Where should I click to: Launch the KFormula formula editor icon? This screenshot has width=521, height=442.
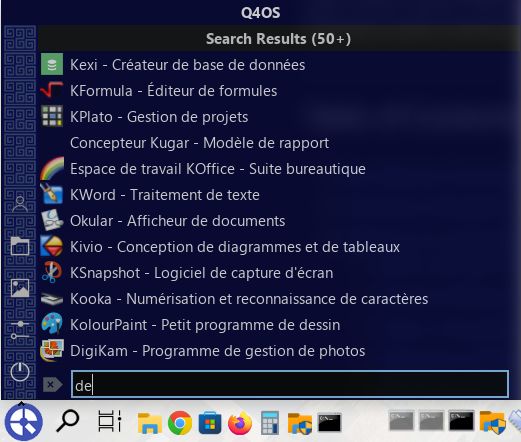[x=52, y=90]
